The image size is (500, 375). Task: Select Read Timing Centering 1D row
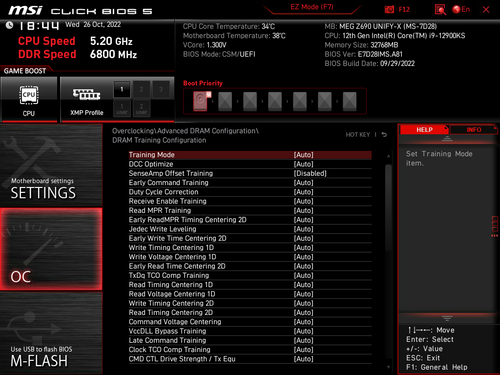[250, 285]
